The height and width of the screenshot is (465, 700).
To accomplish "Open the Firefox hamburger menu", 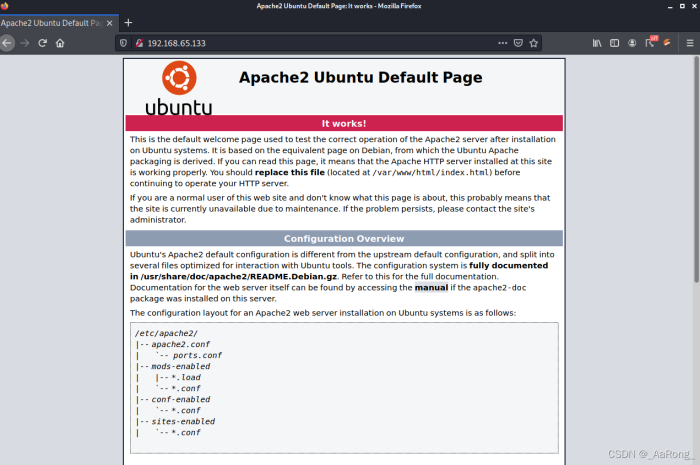I will [x=690, y=43].
